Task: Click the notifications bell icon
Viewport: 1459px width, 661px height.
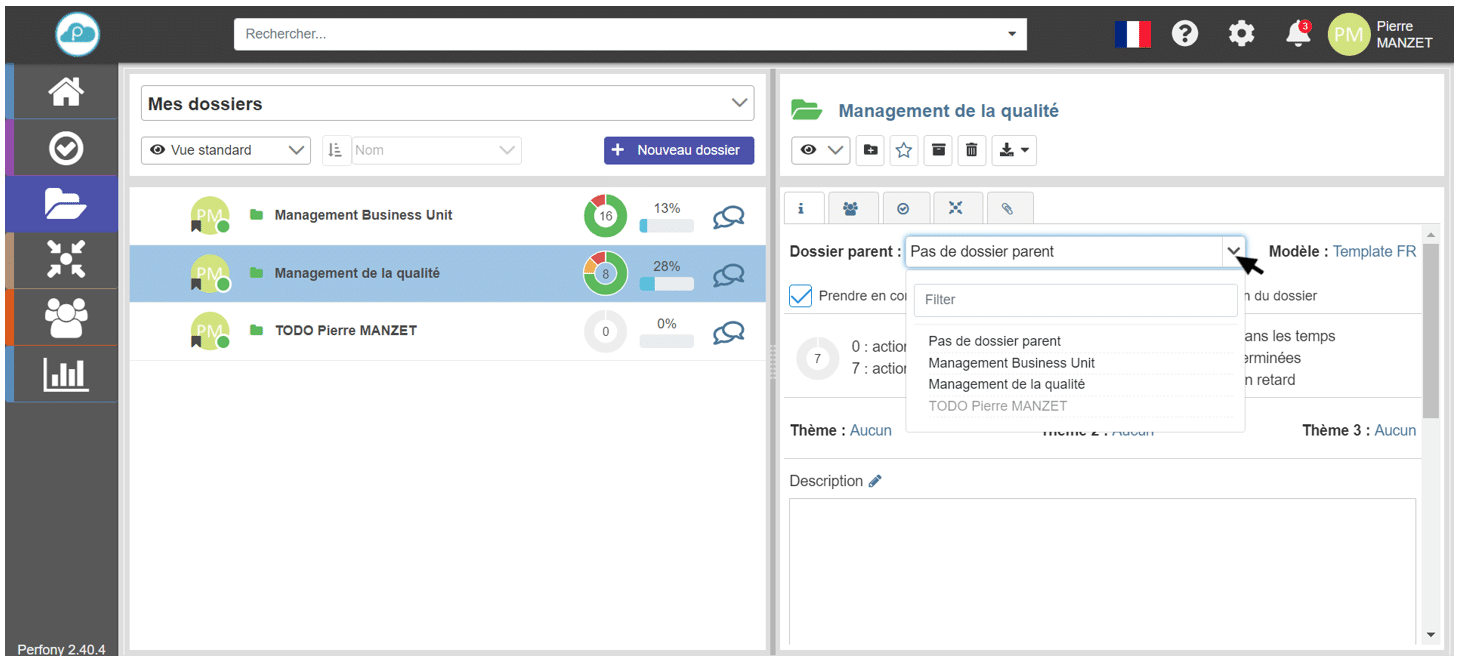Action: tap(1298, 34)
